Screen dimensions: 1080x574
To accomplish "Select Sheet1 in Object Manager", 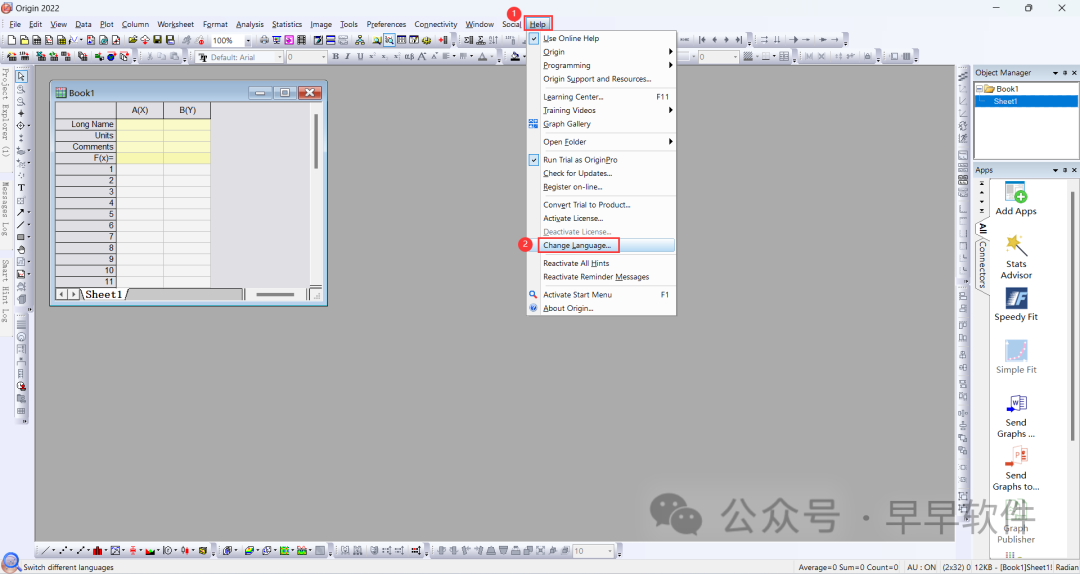I will coord(1005,101).
